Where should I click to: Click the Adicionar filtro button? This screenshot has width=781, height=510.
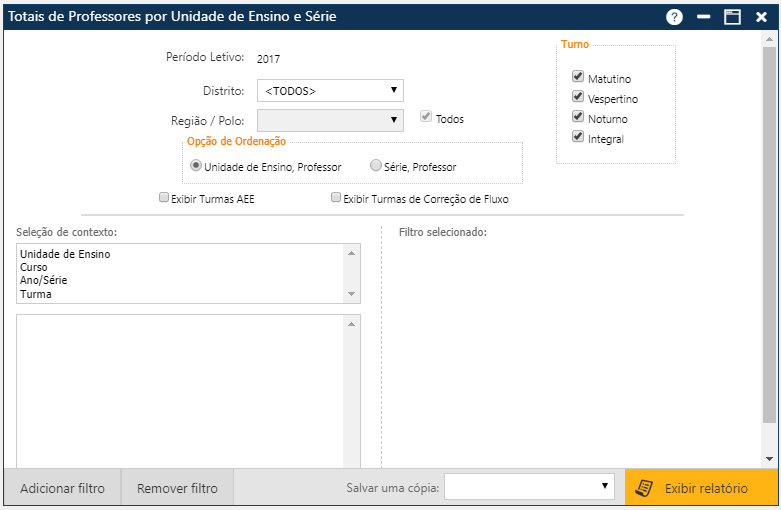(x=62, y=488)
